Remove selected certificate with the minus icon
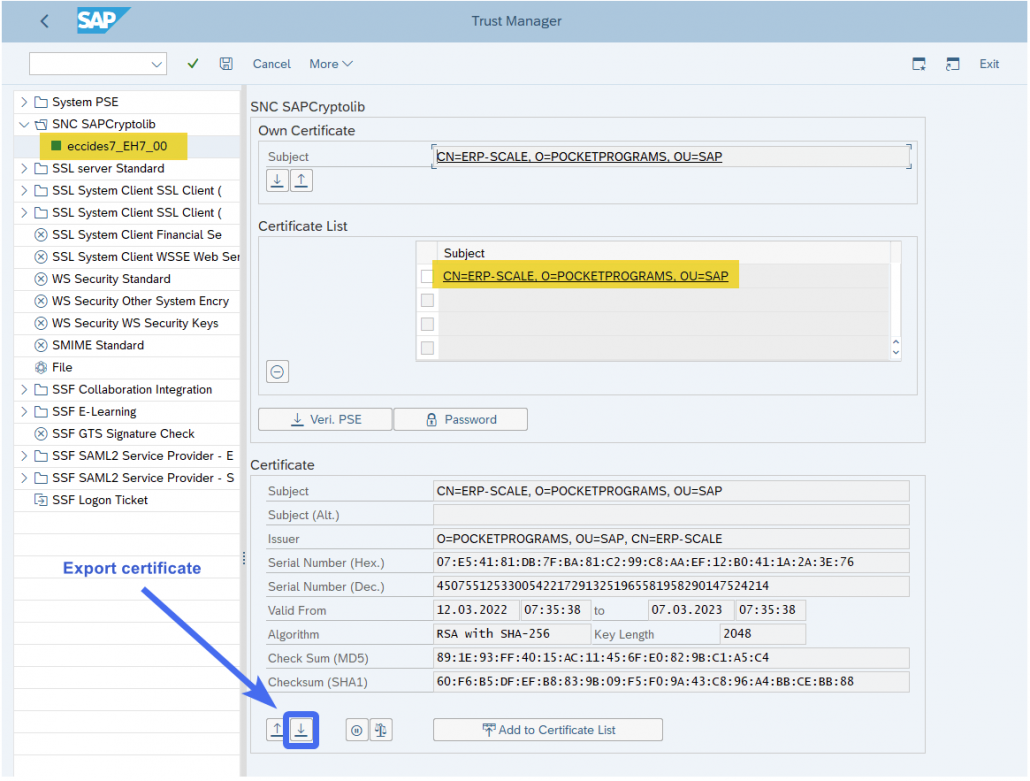Screen dimensions: 1030x781 coord(276,371)
